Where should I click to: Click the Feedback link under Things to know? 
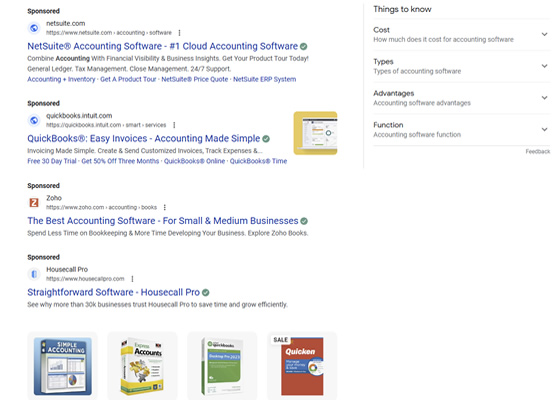click(538, 151)
